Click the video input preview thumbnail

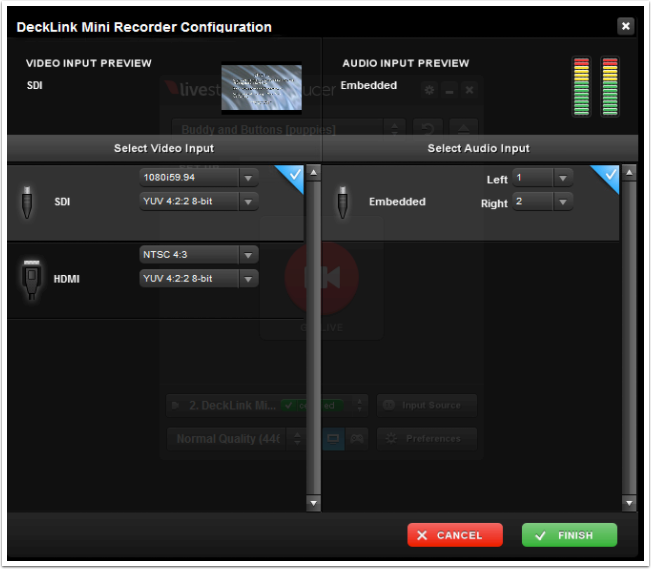(x=262, y=88)
